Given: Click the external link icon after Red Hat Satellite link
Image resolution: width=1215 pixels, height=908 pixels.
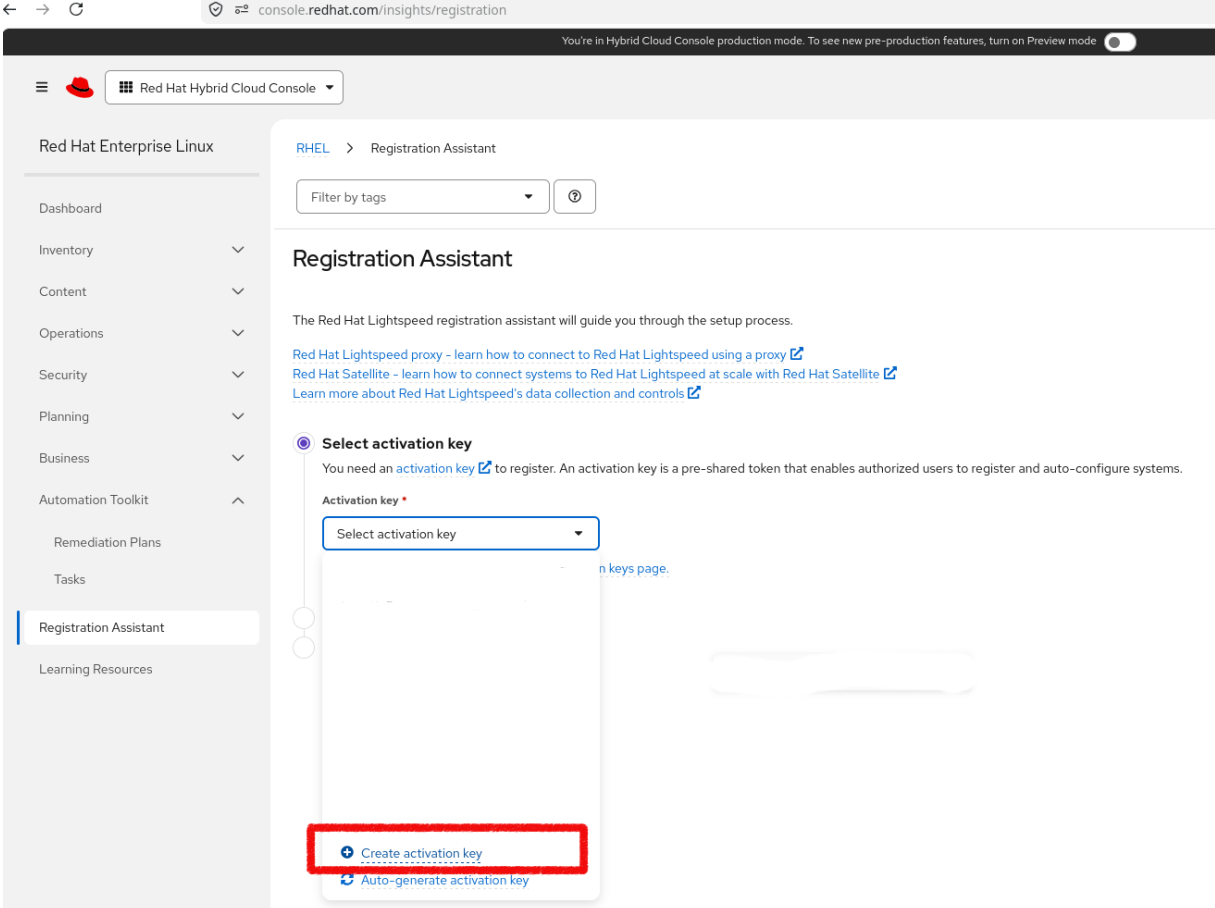Looking at the screenshot, I should pyautogui.click(x=890, y=373).
